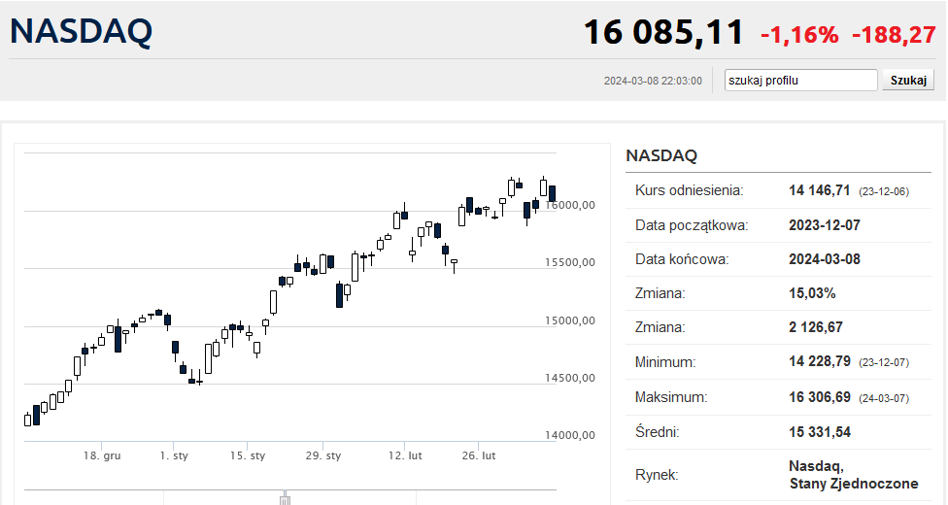Click the 16000,00 axis label

point(570,206)
